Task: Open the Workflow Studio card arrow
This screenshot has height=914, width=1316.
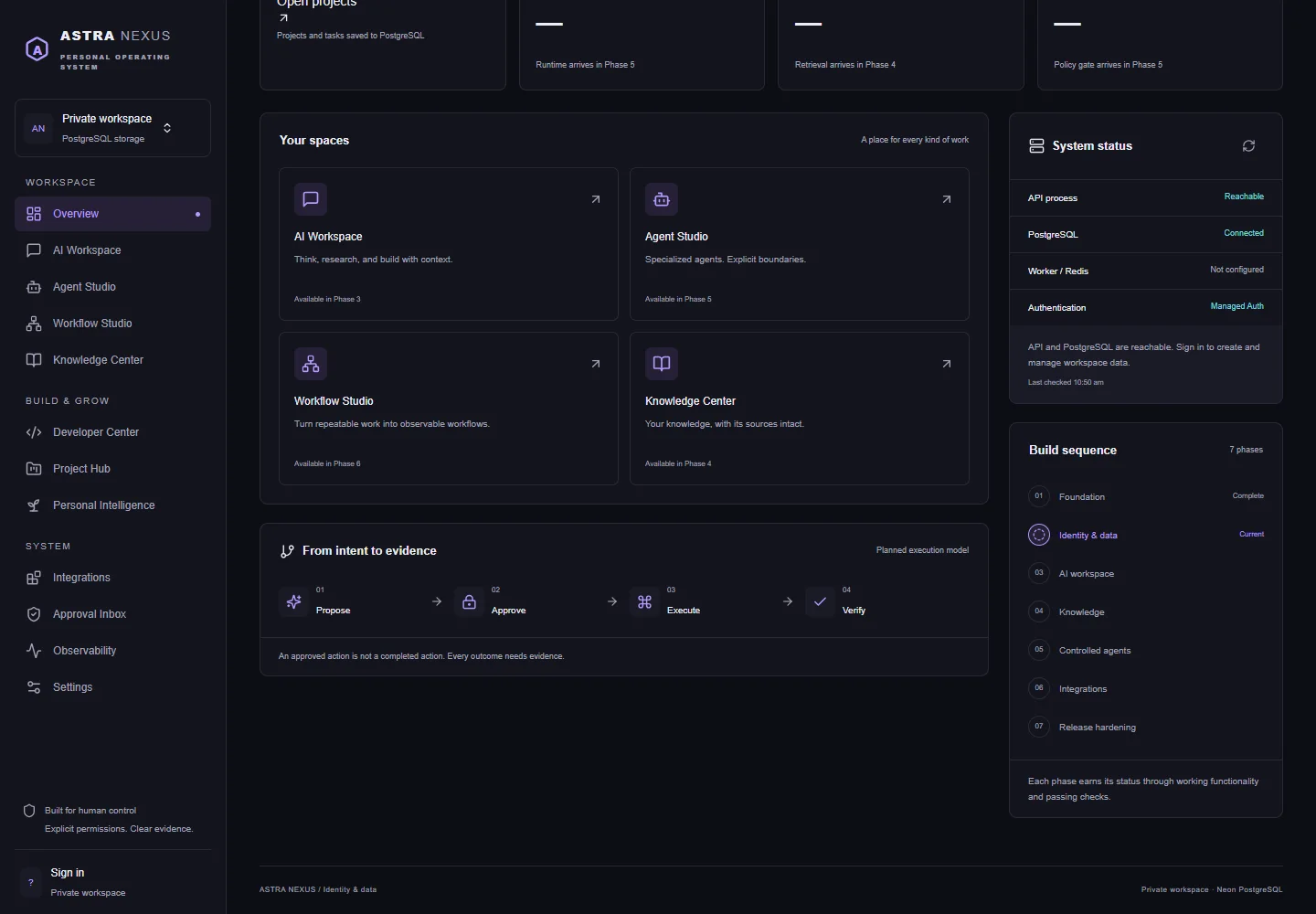Action: (x=596, y=364)
